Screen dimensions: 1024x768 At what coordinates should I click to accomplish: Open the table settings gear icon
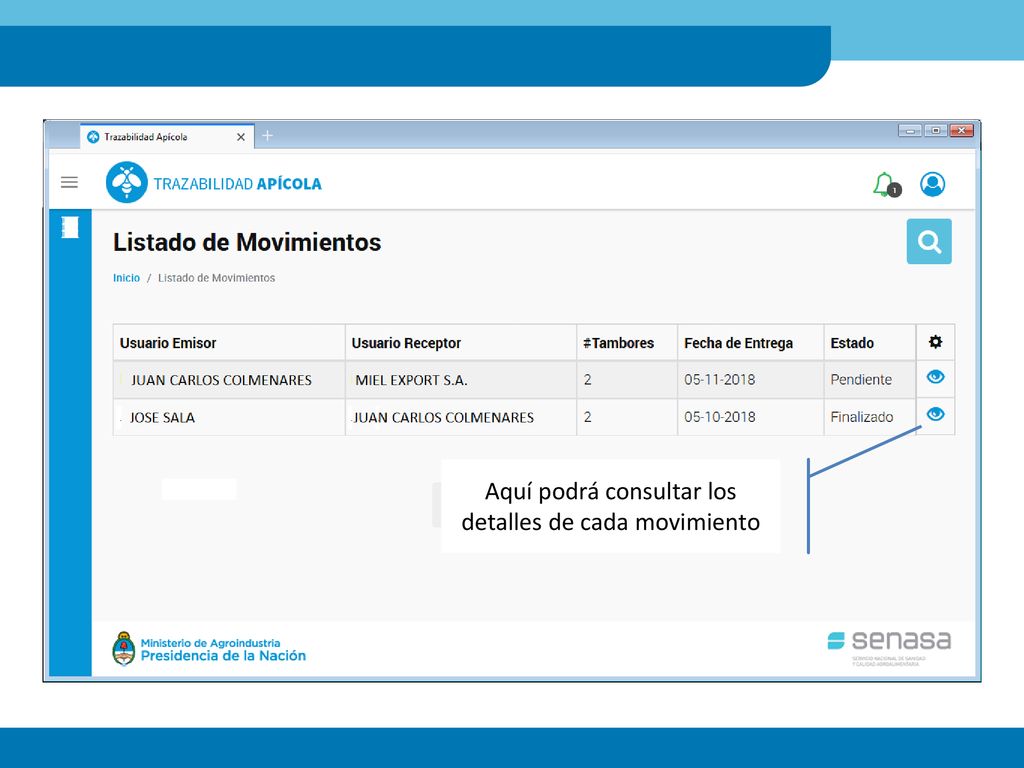[935, 342]
